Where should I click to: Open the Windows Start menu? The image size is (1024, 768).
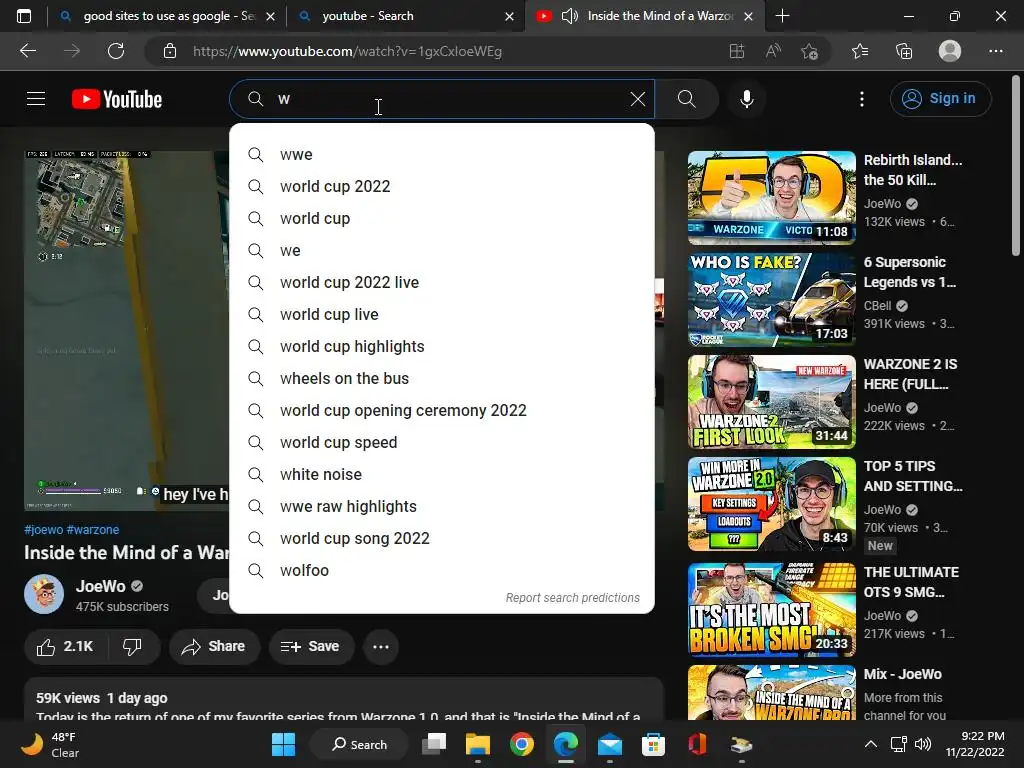[x=283, y=744]
